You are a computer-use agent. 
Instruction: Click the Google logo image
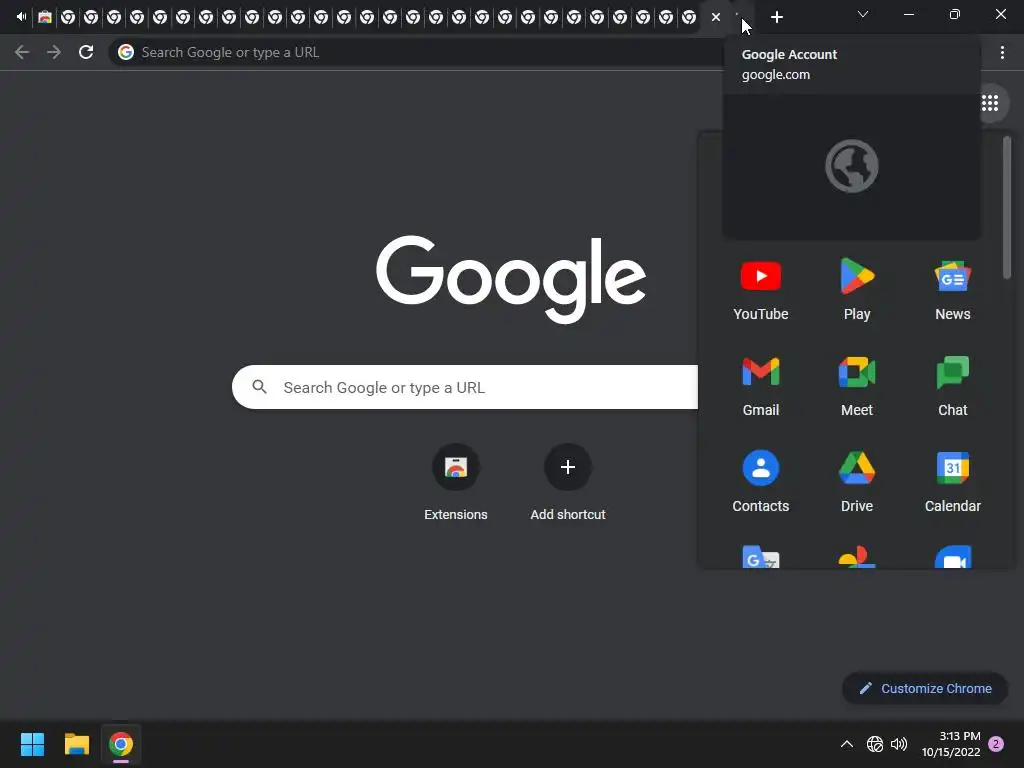tap(511, 279)
